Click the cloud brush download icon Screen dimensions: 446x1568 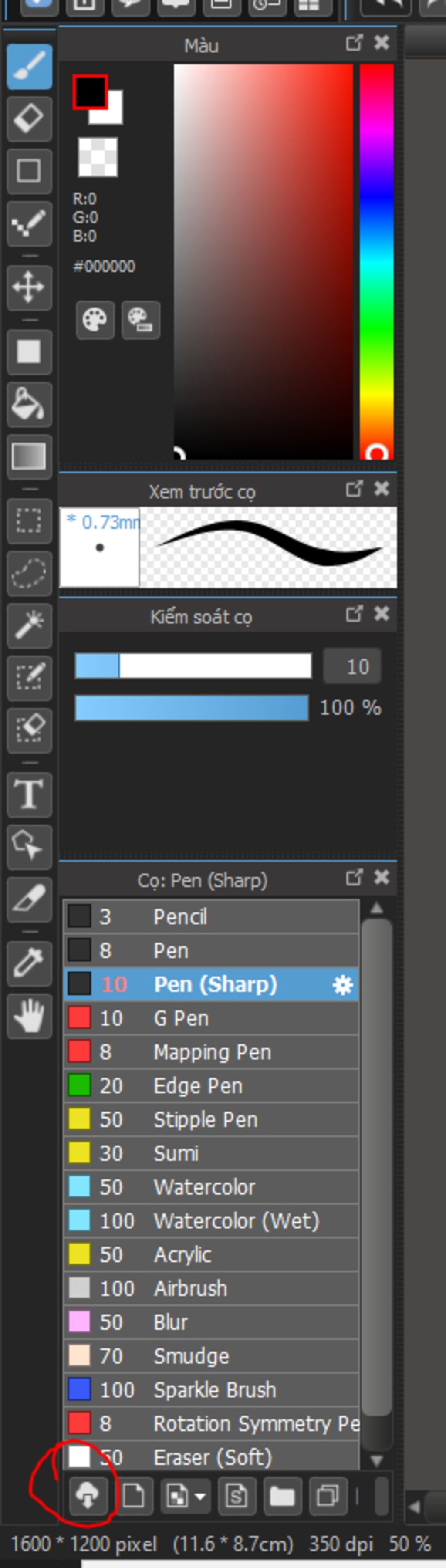[88, 1496]
